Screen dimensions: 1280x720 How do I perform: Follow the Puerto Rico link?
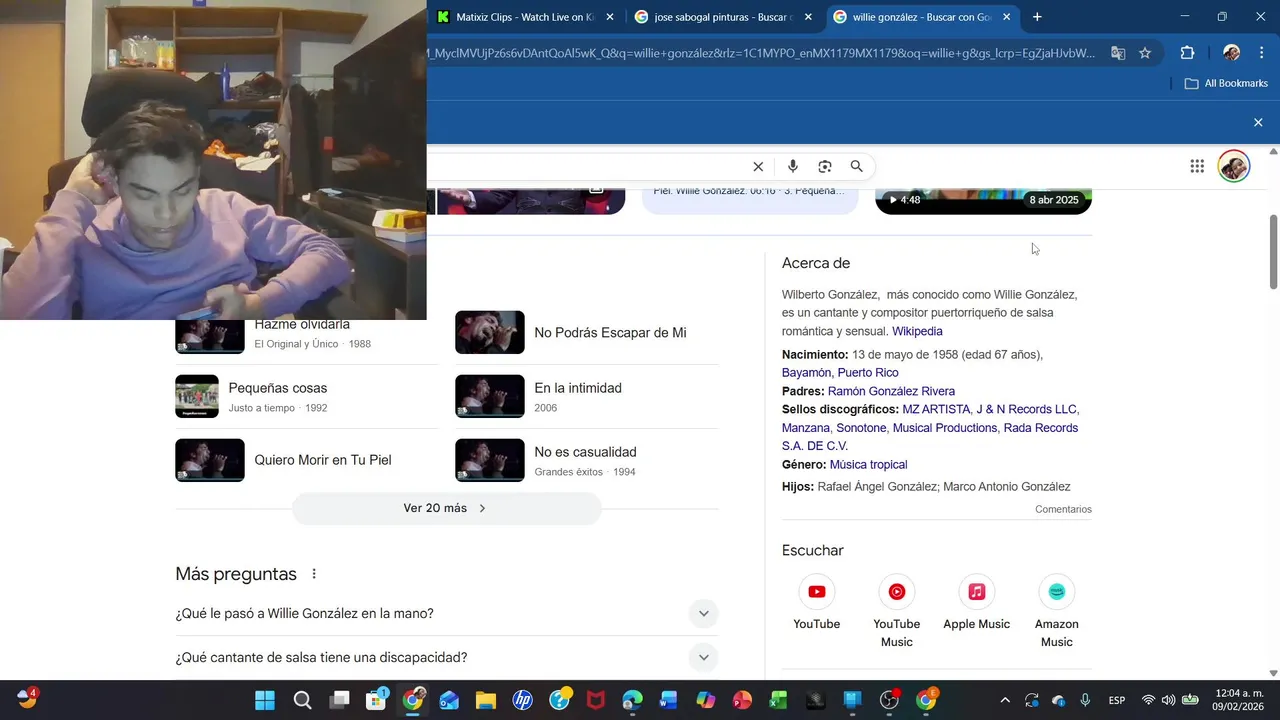click(868, 373)
